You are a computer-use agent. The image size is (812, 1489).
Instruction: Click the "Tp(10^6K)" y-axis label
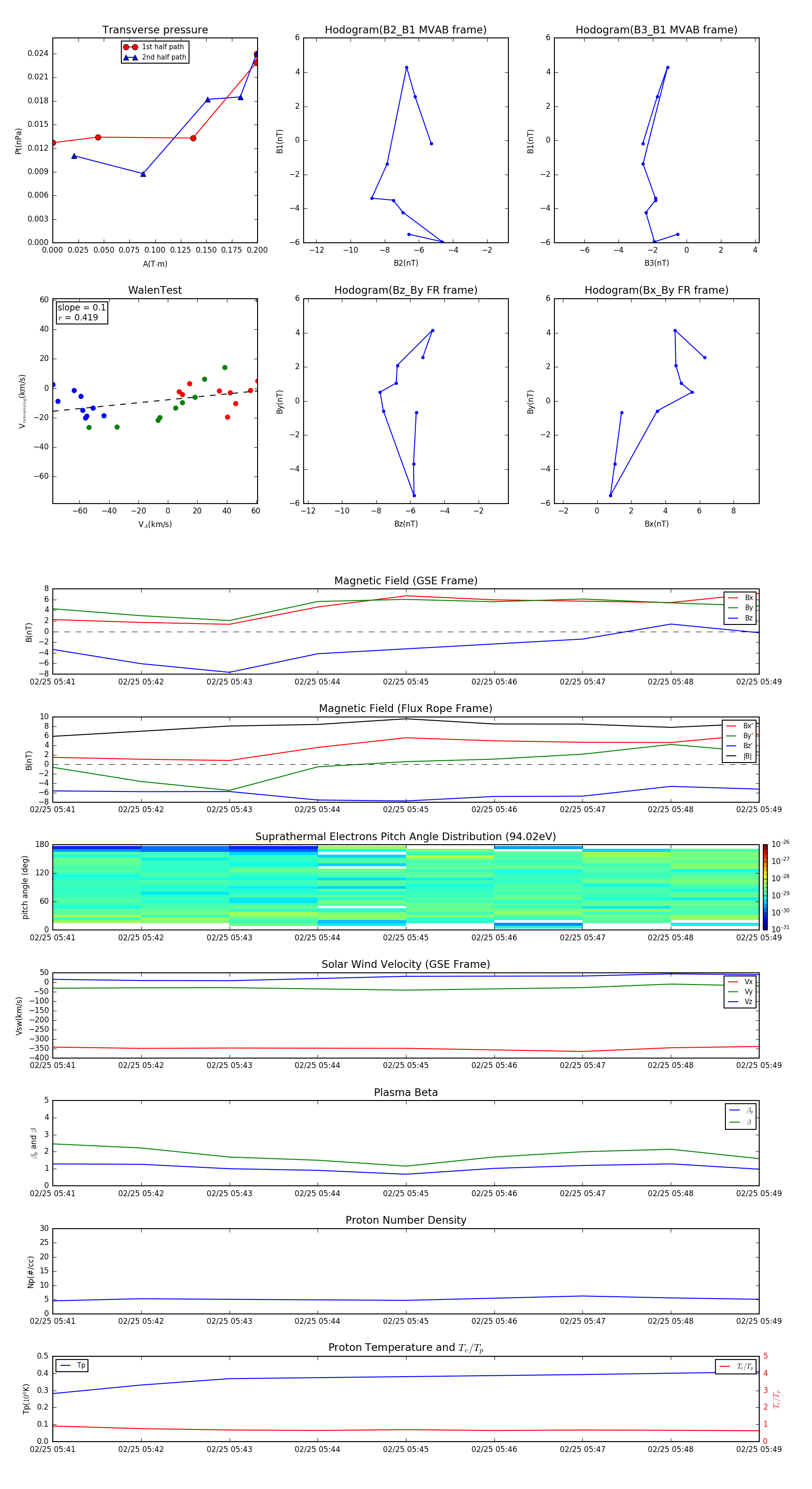tap(26, 1399)
